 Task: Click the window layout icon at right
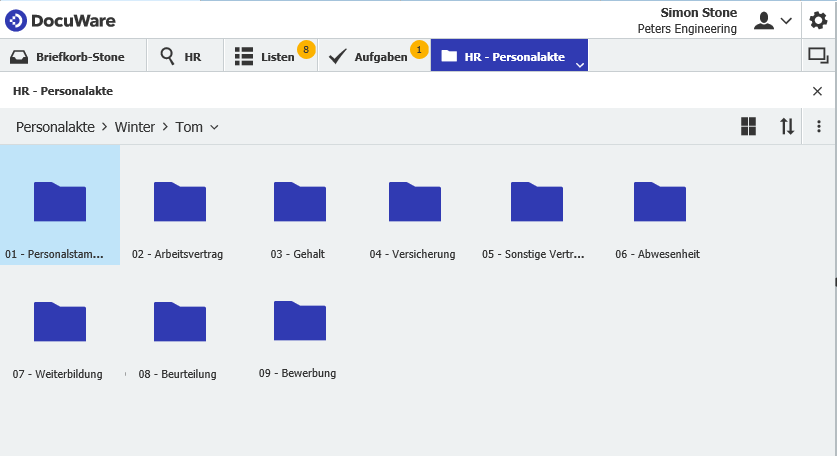coord(817,56)
